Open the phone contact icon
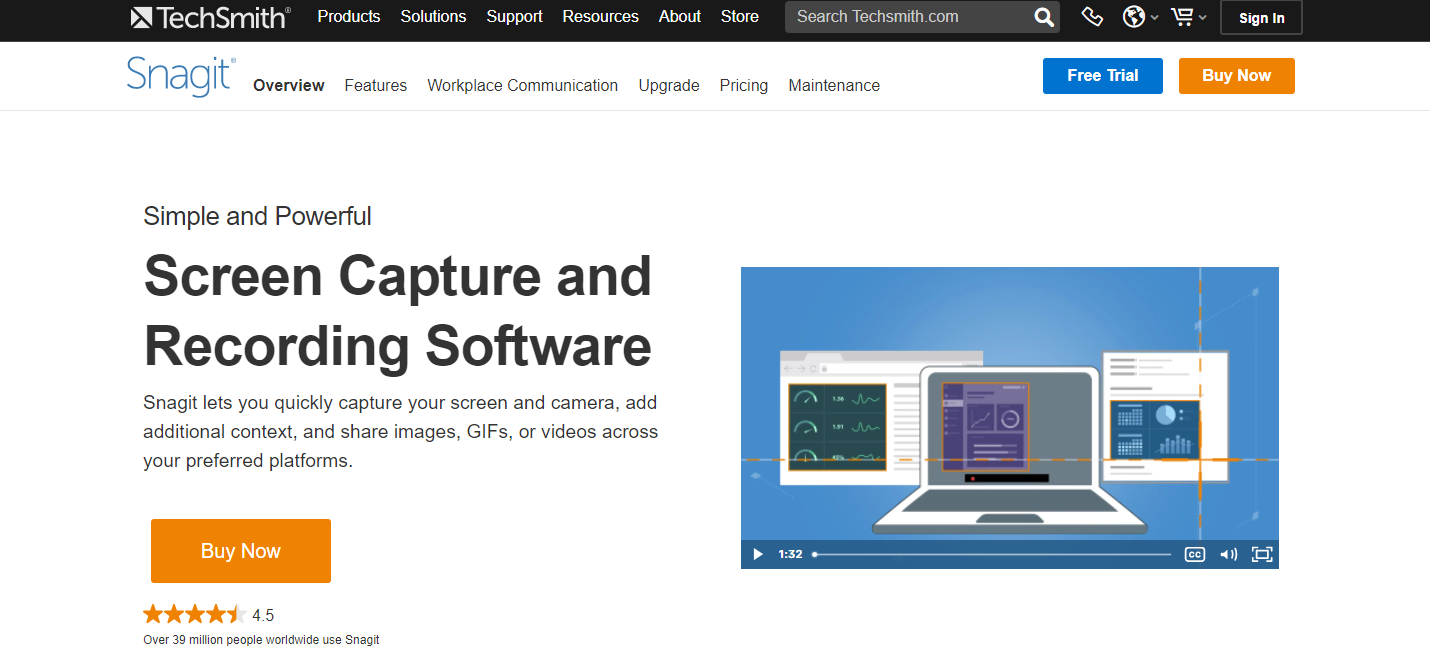1430x654 pixels. click(1092, 17)
